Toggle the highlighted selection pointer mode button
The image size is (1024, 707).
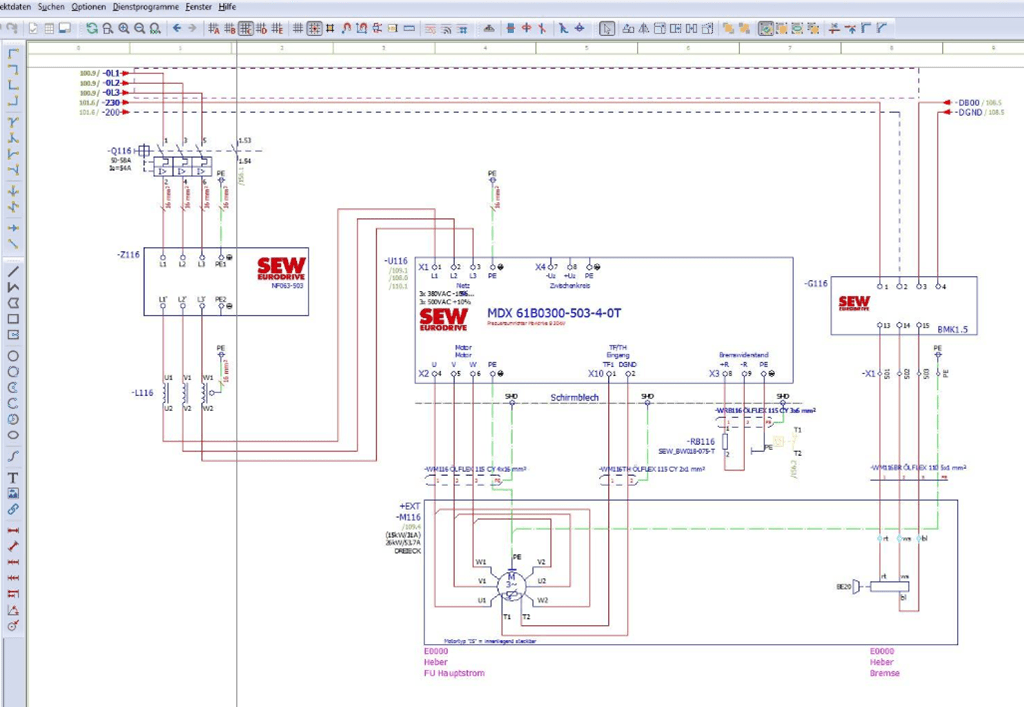[606, 28]
